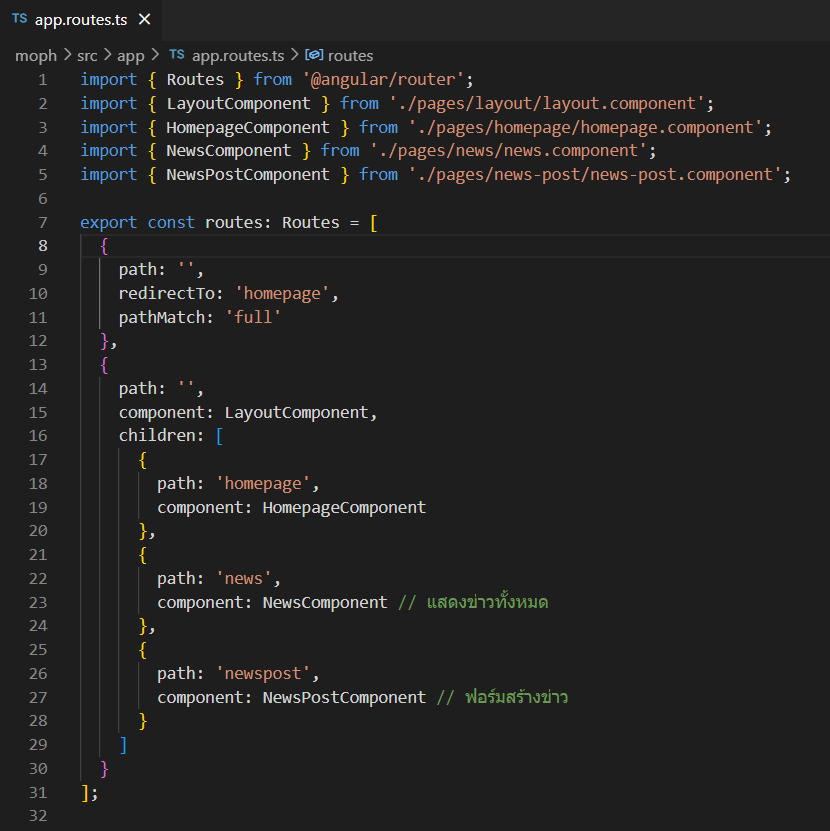
Task: Click the redirectTo property name
Action: [x=166, y=294]
